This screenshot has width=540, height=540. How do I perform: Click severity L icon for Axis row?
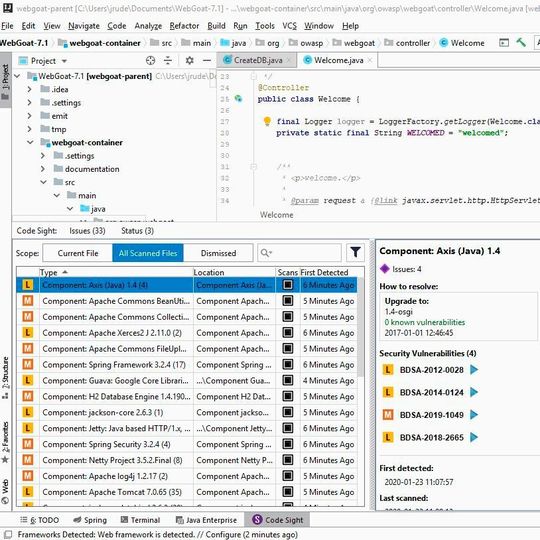pyautogui.click(x=28, y=285)
